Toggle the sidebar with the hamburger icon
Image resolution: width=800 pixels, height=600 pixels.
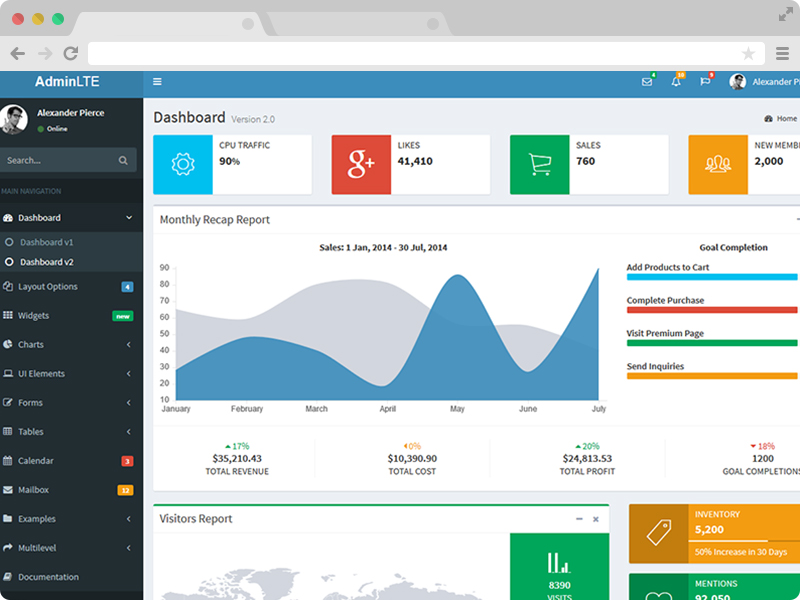(157, 82)
